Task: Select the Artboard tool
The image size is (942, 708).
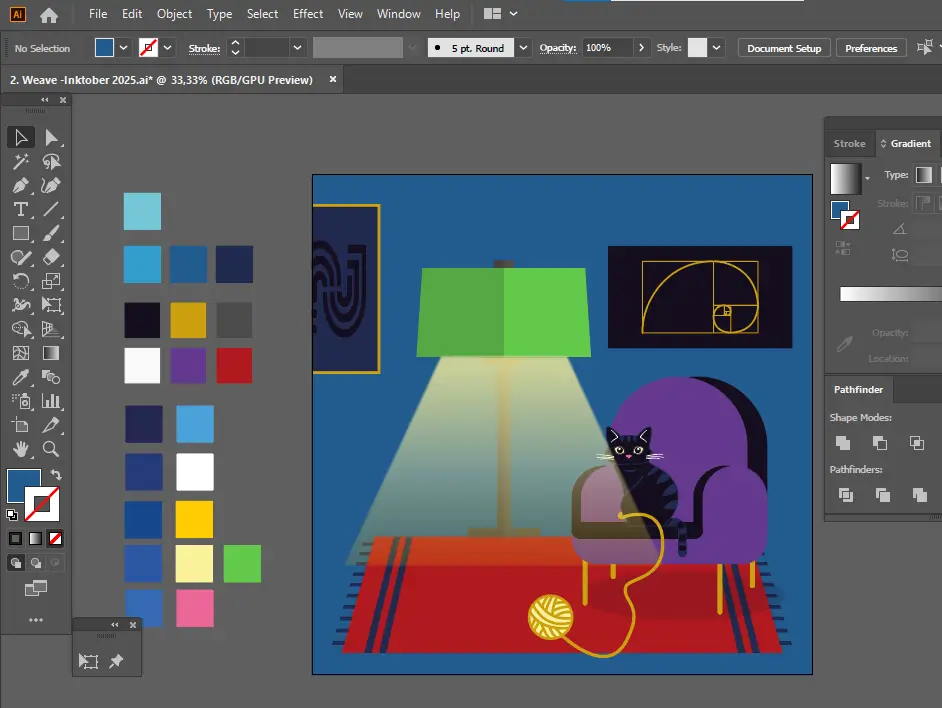Action: (x=21, y=426)
